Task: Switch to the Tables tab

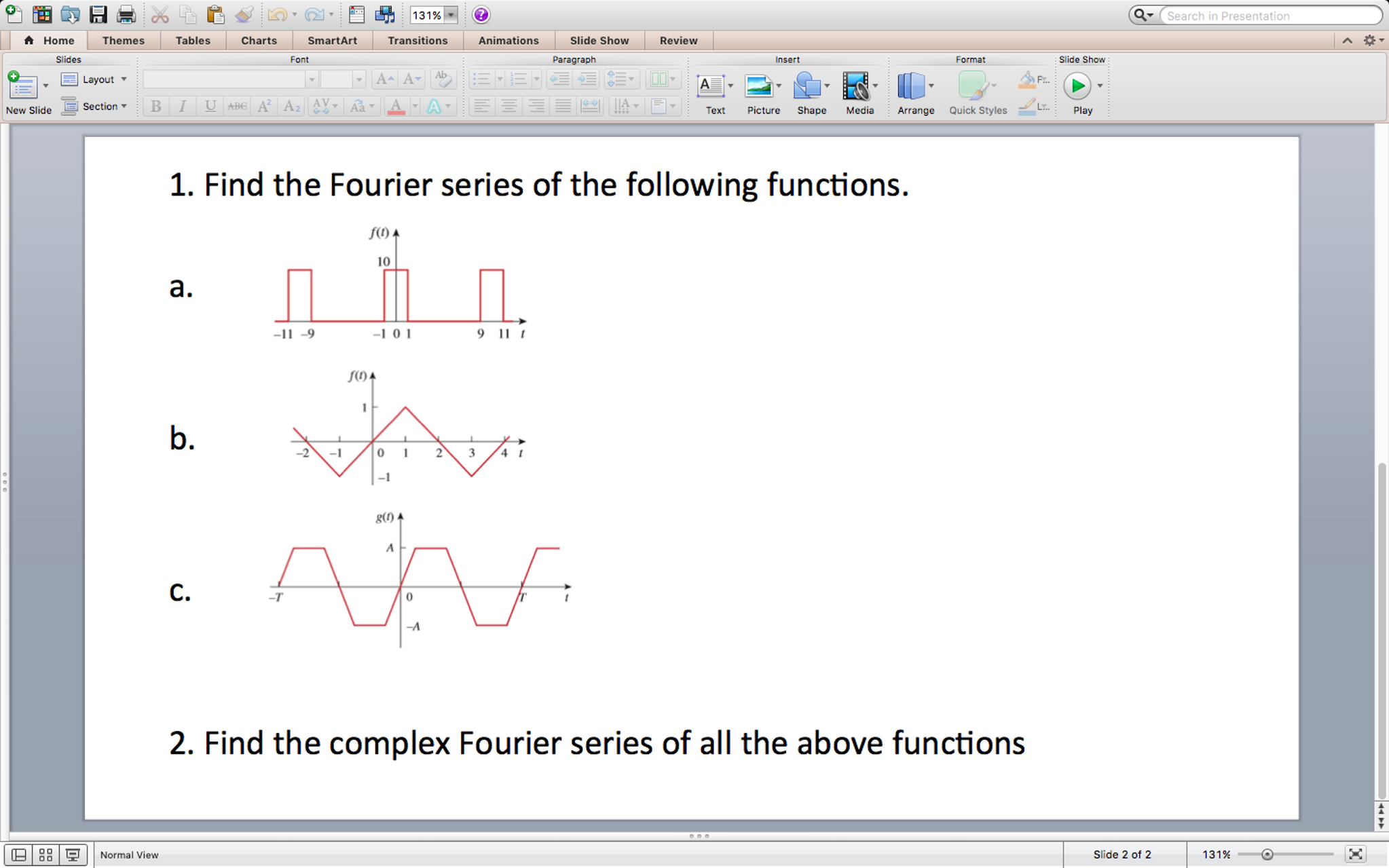Action: pyautogui.click(x=193, y=41)
